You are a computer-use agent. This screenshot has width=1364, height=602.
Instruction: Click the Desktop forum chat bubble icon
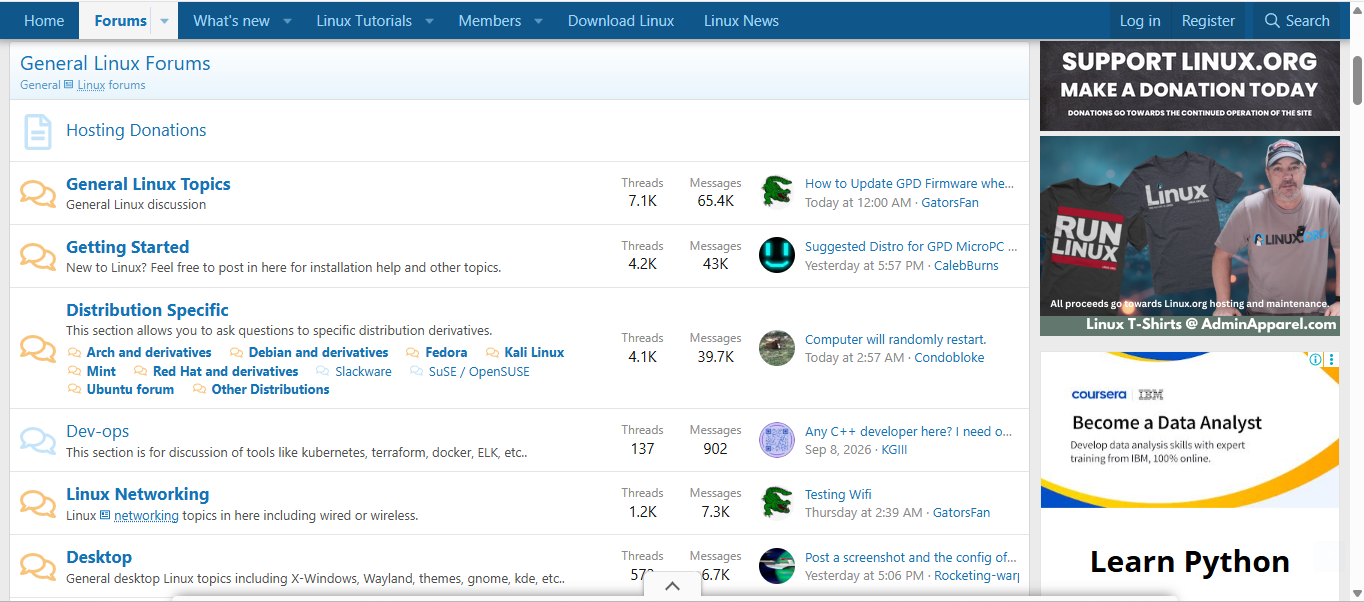click(x=38, y=566)
